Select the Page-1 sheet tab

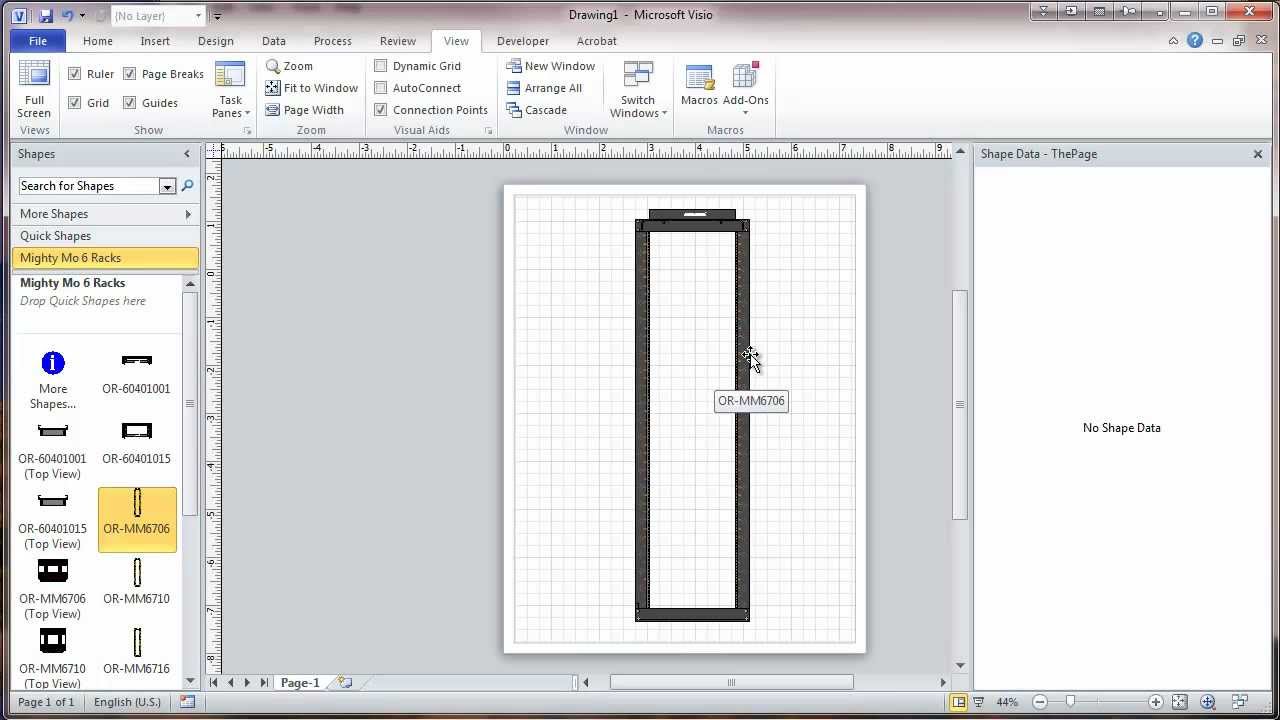[300, 683]
